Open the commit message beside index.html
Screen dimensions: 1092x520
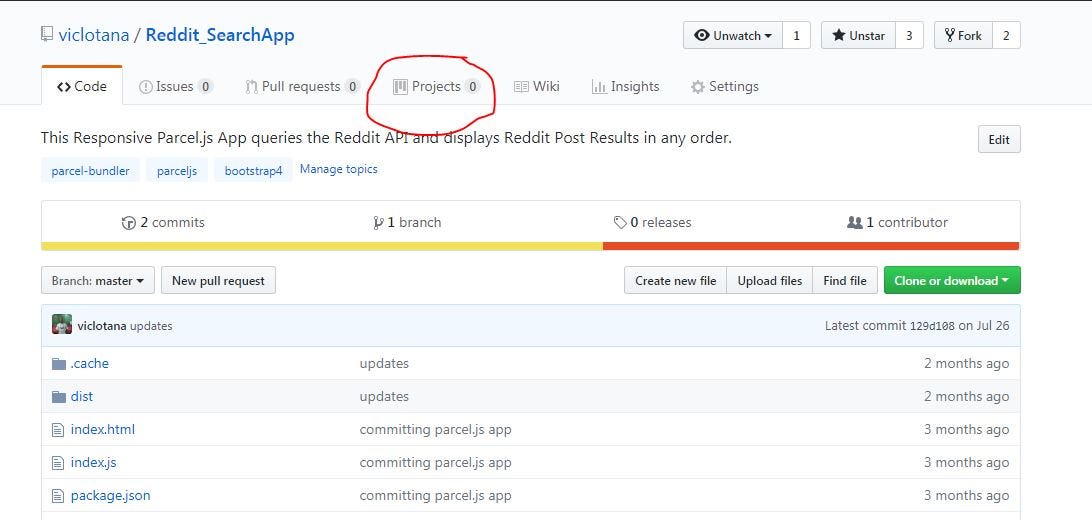pos(435,430)
